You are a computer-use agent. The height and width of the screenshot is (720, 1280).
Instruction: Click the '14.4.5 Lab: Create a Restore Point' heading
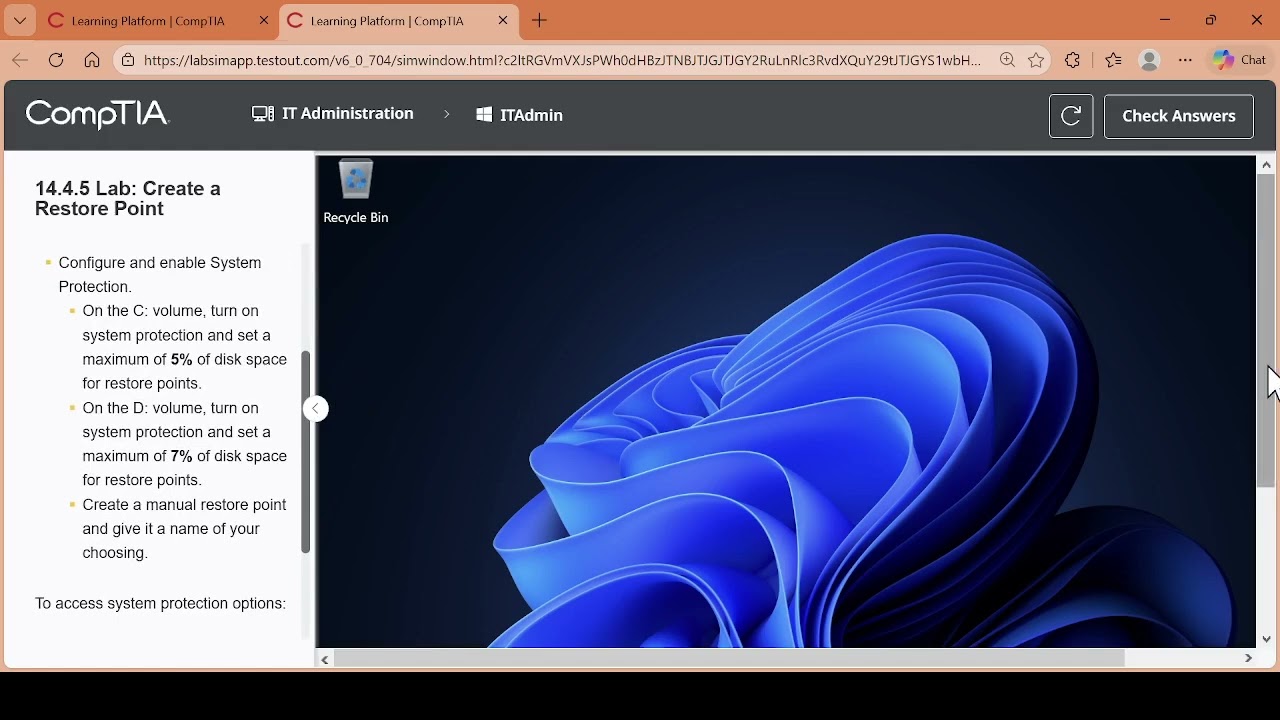click(x=128, y=199)
